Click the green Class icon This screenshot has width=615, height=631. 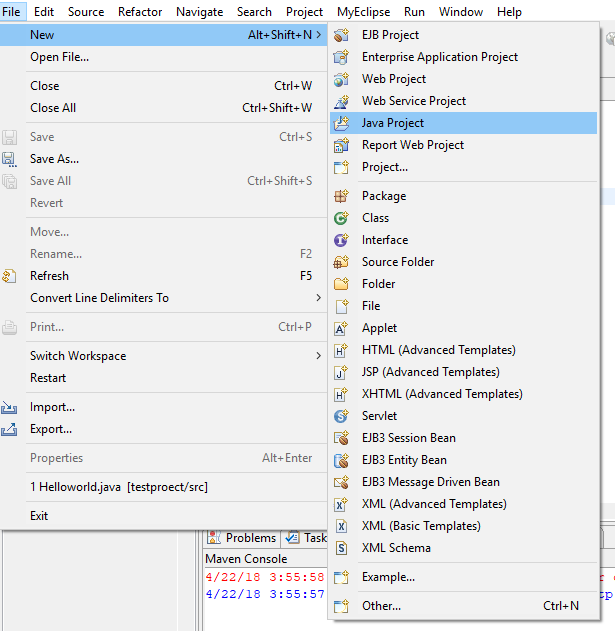(x=341, y=218)
